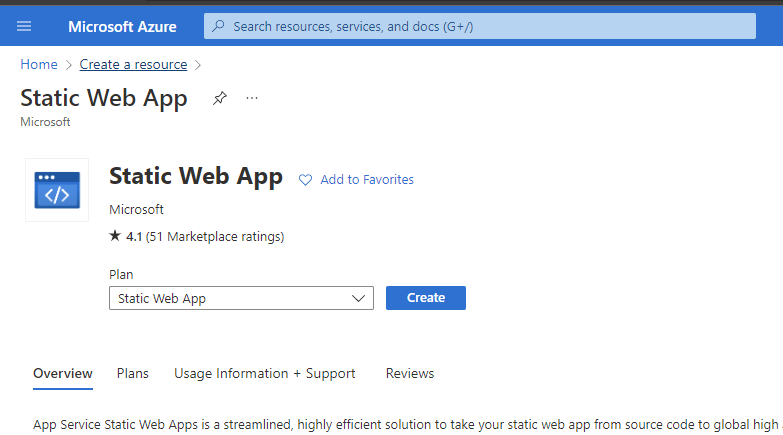Open the more options ellipsis menu
The width and height of the screenshot is (783, 435).
[252, 98]
